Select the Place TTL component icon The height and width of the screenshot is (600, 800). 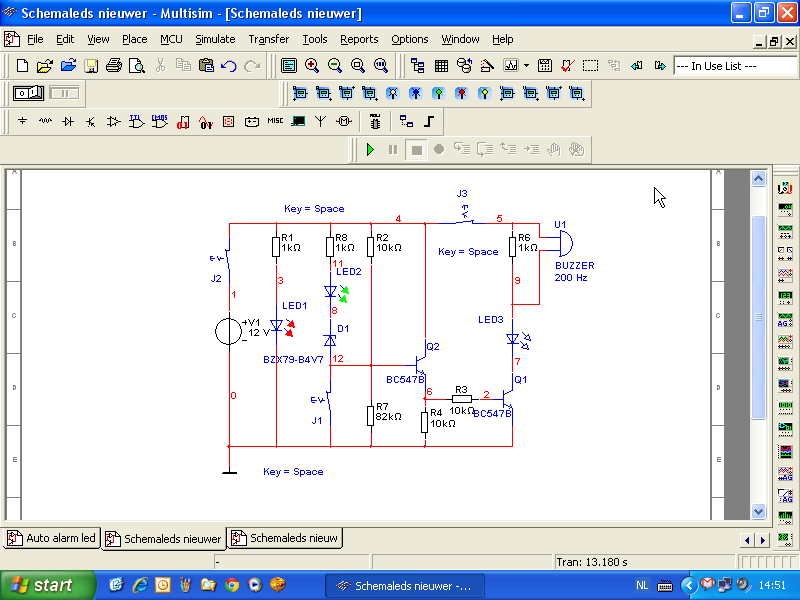tap(136, 122)
